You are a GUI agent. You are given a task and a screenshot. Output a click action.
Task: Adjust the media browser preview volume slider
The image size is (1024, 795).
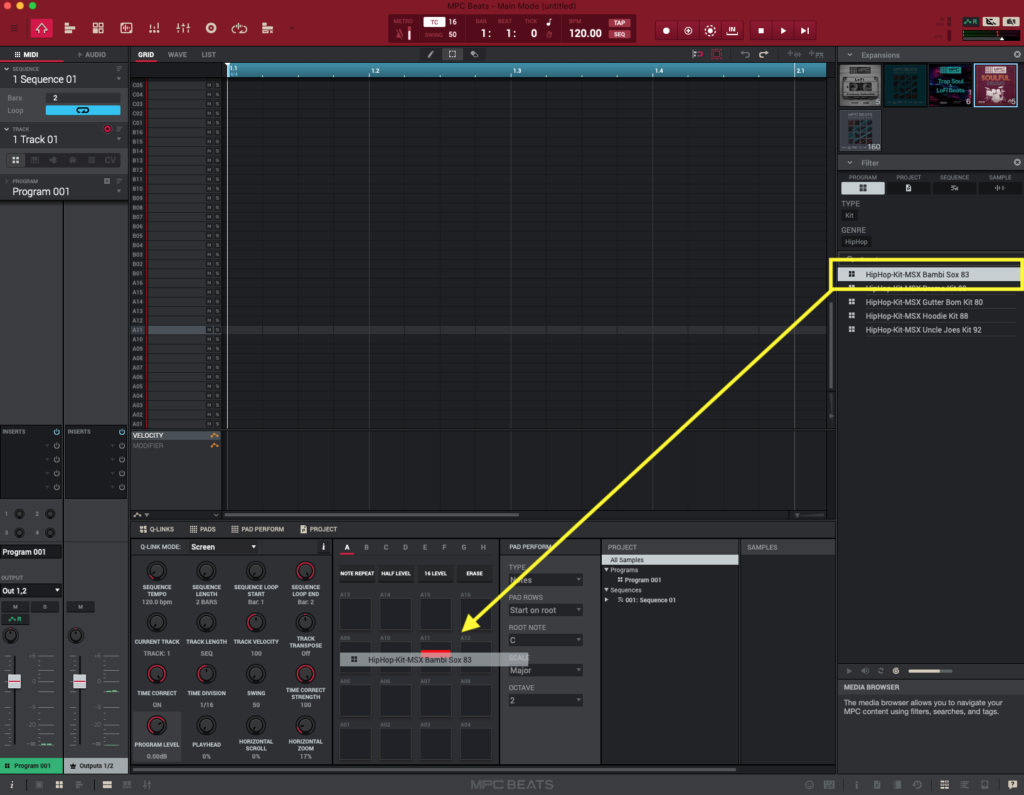tap(930, 671)
